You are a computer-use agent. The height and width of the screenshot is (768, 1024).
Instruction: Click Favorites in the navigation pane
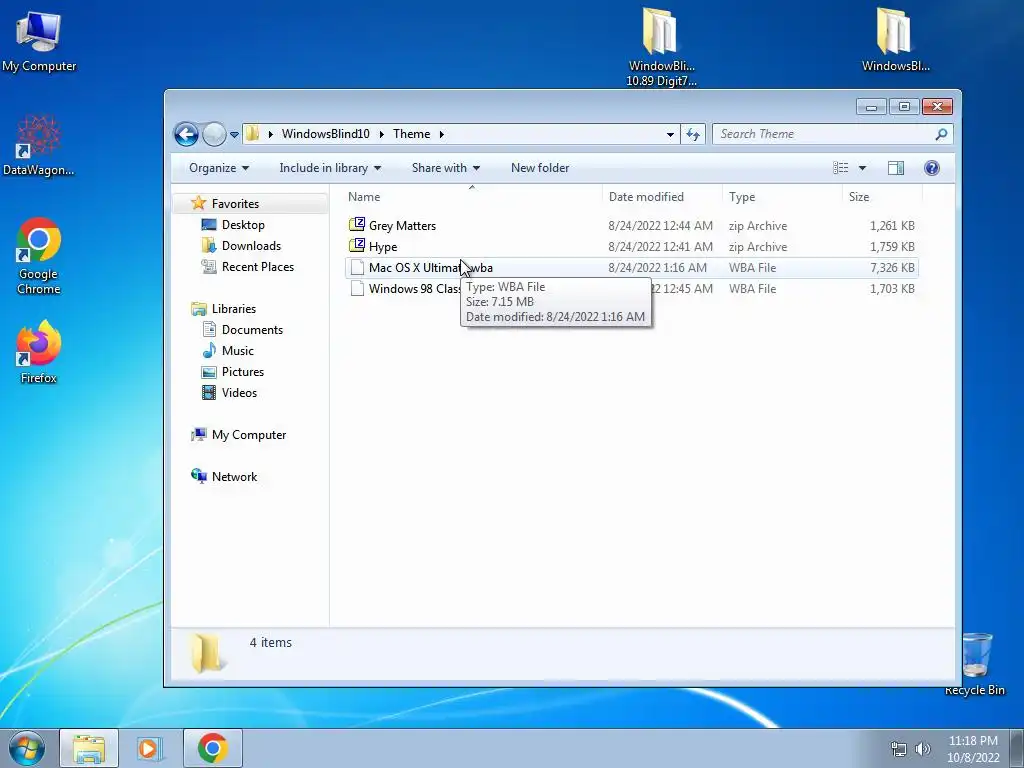[x=235, y=204]
